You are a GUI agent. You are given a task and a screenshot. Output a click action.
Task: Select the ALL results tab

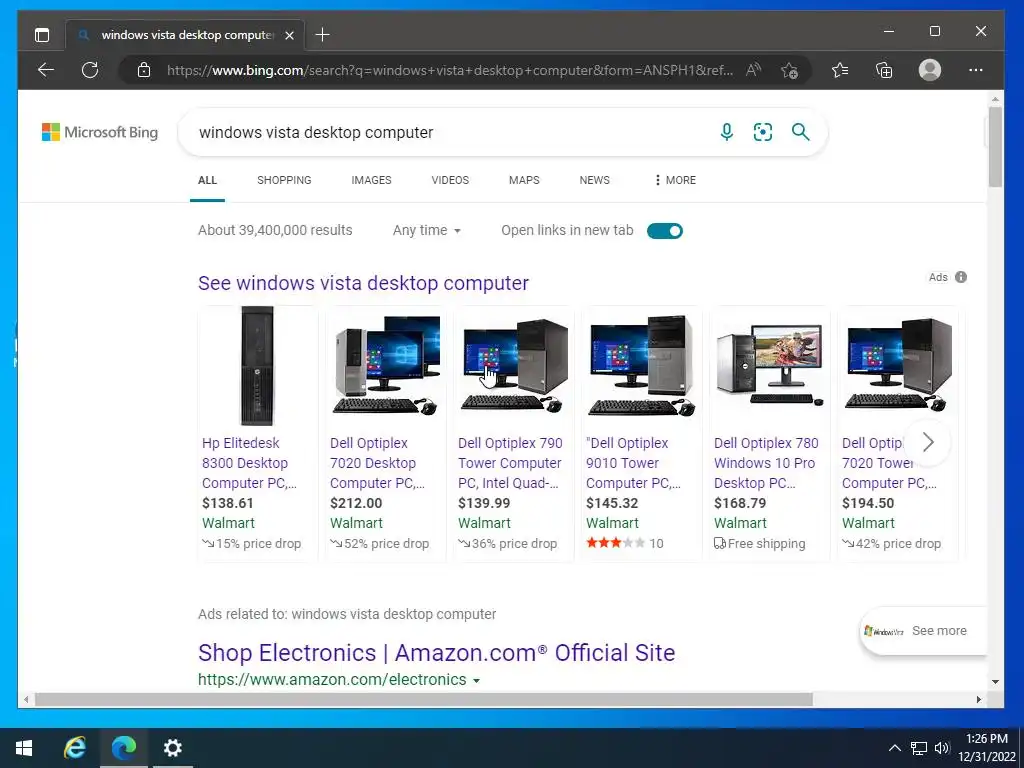pyautogui.click(x=207, y=180)
